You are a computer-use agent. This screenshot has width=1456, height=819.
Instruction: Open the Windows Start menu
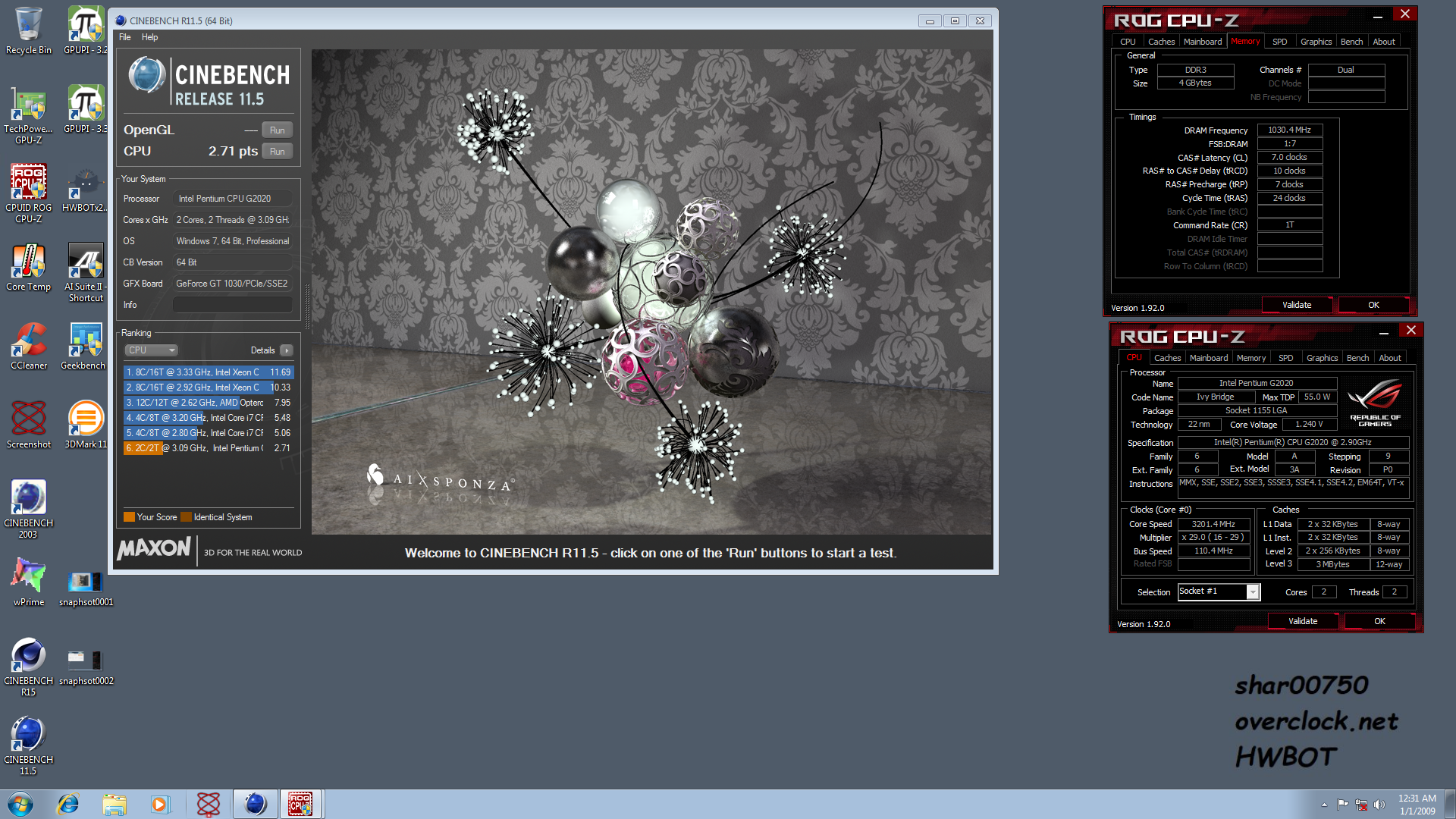[x=20, y=804]
